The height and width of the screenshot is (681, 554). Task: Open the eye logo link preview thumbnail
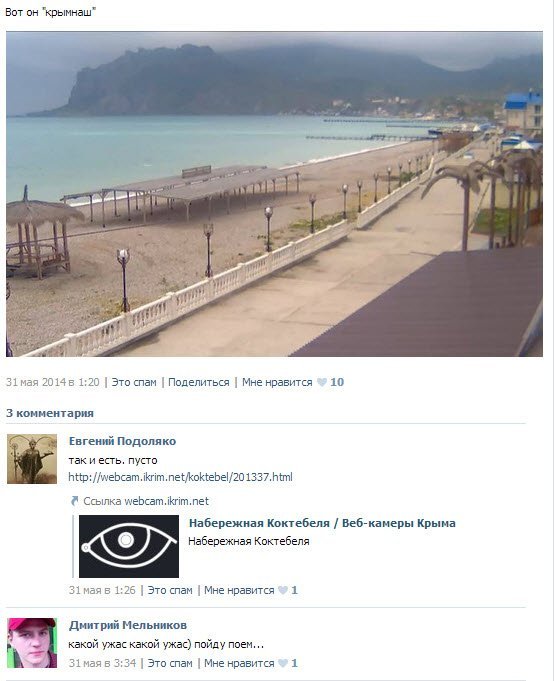129,546
